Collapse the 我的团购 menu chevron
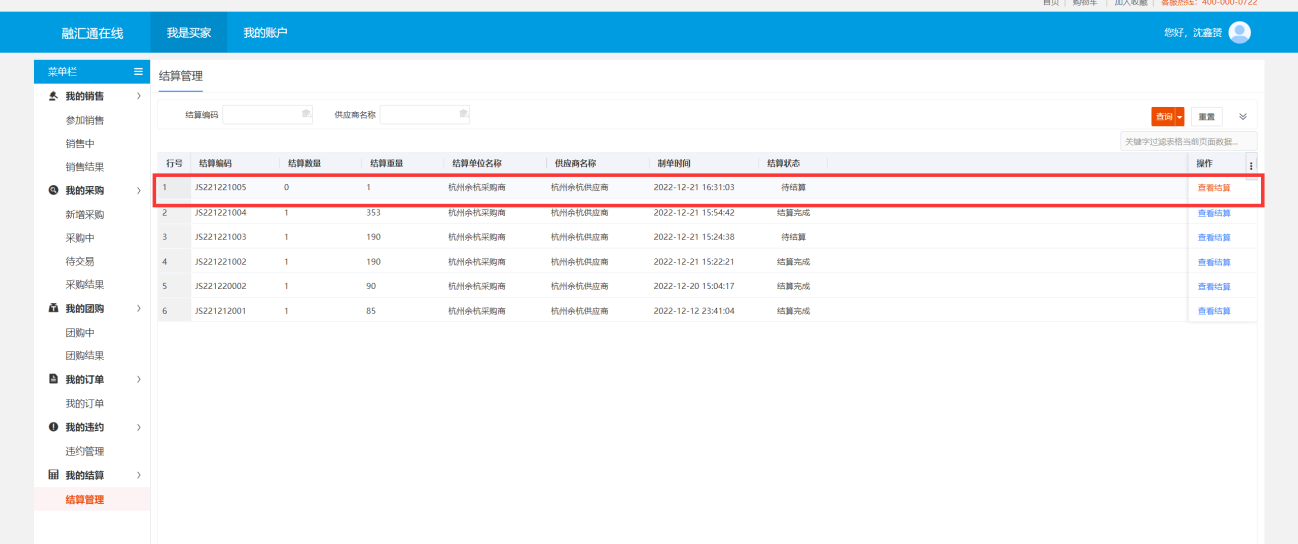The width and height of the screenshot is (1298, 544). (x=139, y=308)
